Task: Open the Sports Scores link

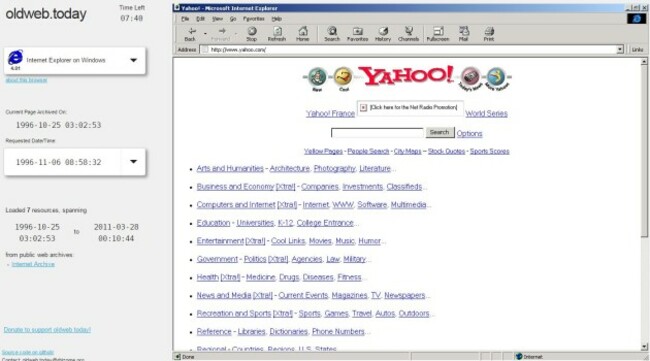Action: (x=490, y=151)
